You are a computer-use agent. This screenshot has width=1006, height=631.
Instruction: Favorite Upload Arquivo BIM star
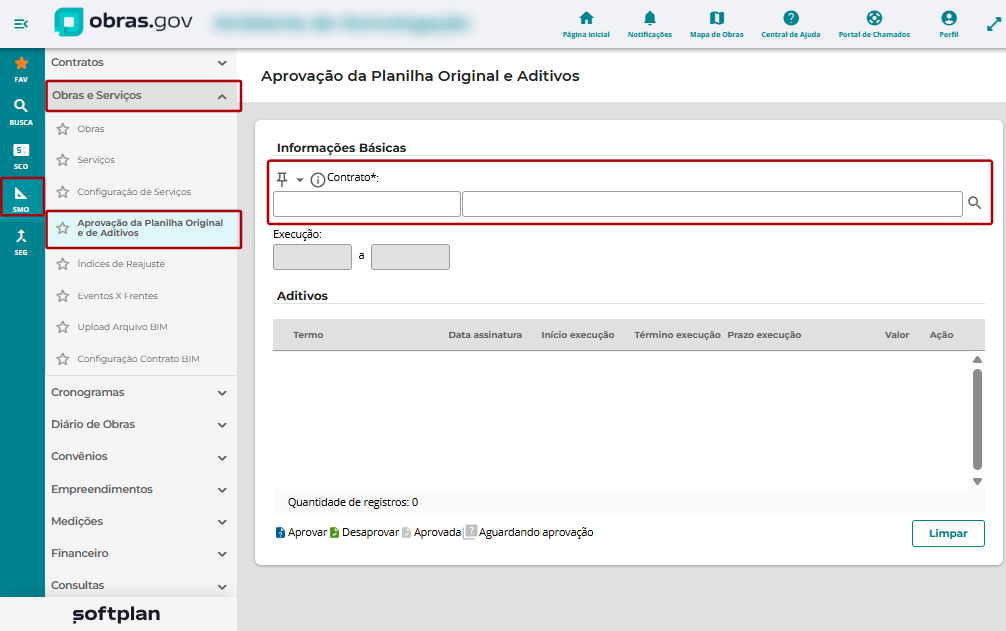62,327
